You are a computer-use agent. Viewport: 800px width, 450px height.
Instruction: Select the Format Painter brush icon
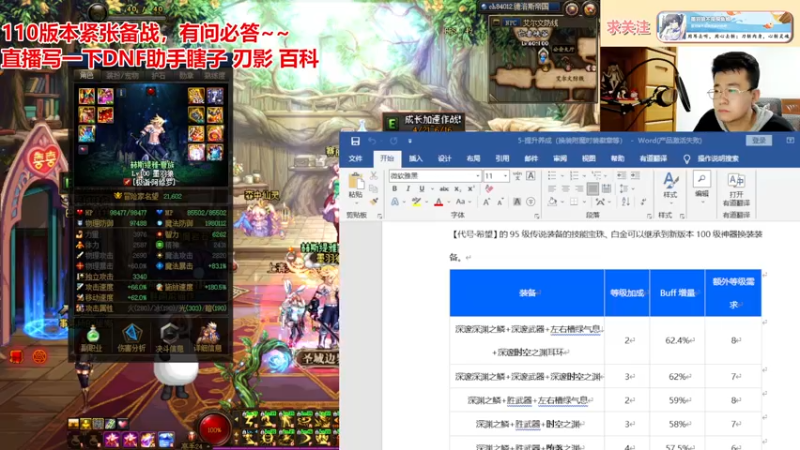tap(373, 202)
